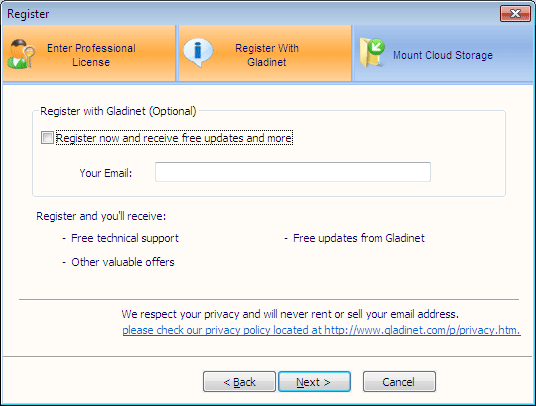The image size is (536, 406).
Task: Click the Register now and receive free updates label
Action: [x=174, y=138]
